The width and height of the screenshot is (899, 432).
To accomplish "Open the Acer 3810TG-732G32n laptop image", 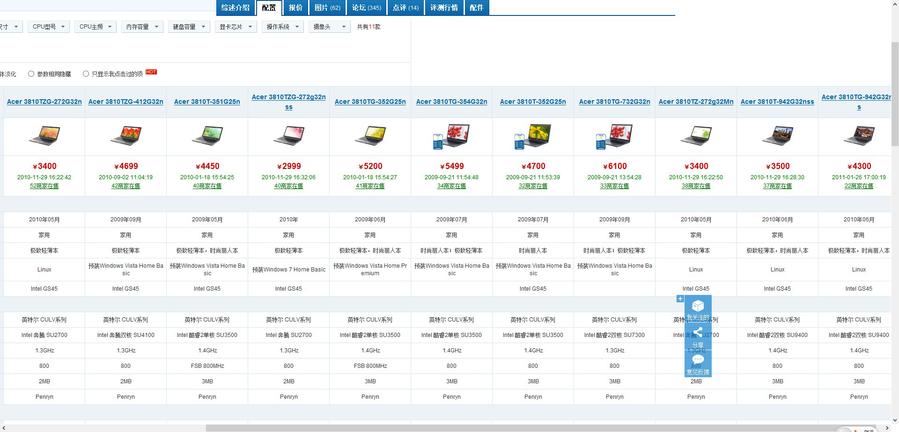I will tap(614, 135).
